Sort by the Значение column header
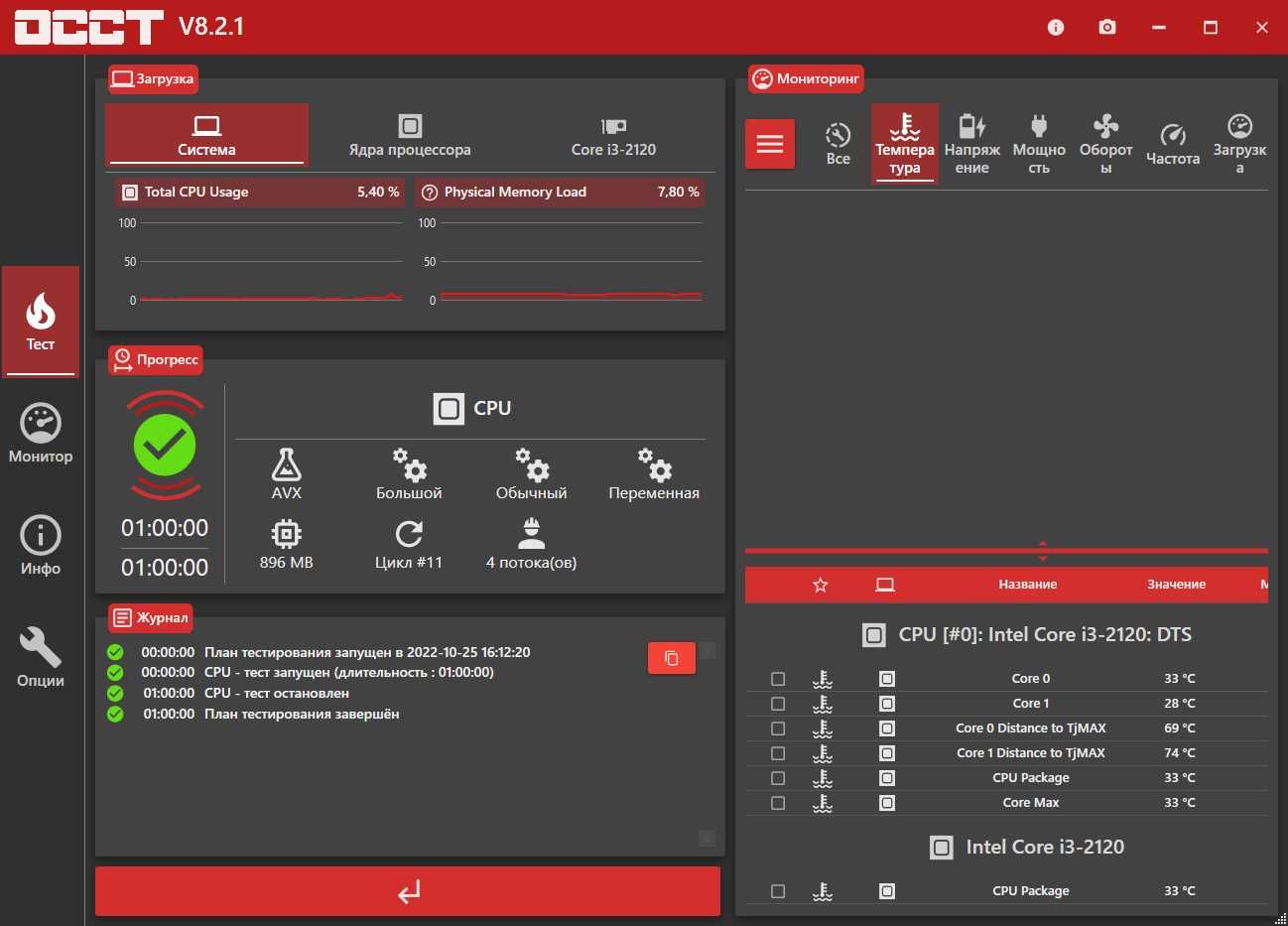 point(1176,585)
